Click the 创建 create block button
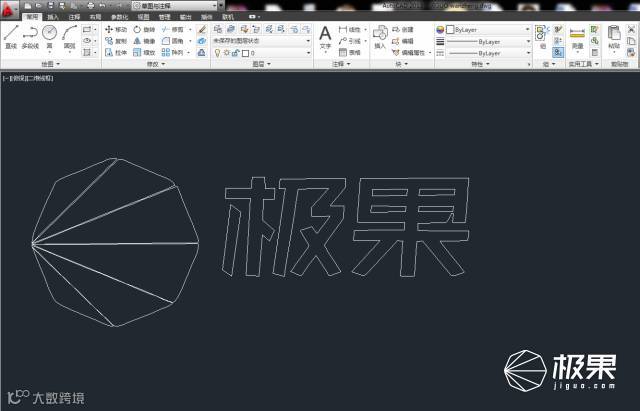This screenshot has width=640, height=411. point(403,29)
